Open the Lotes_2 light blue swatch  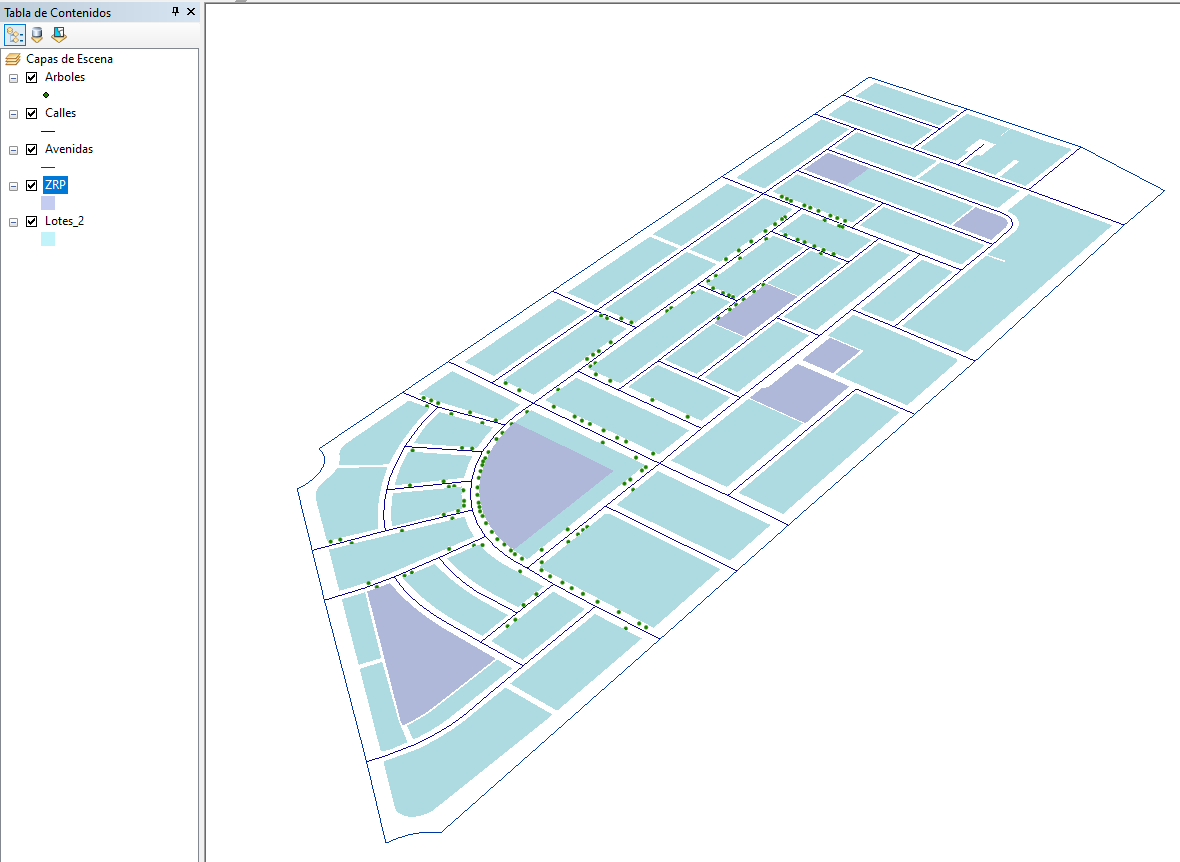click(47, 238)
